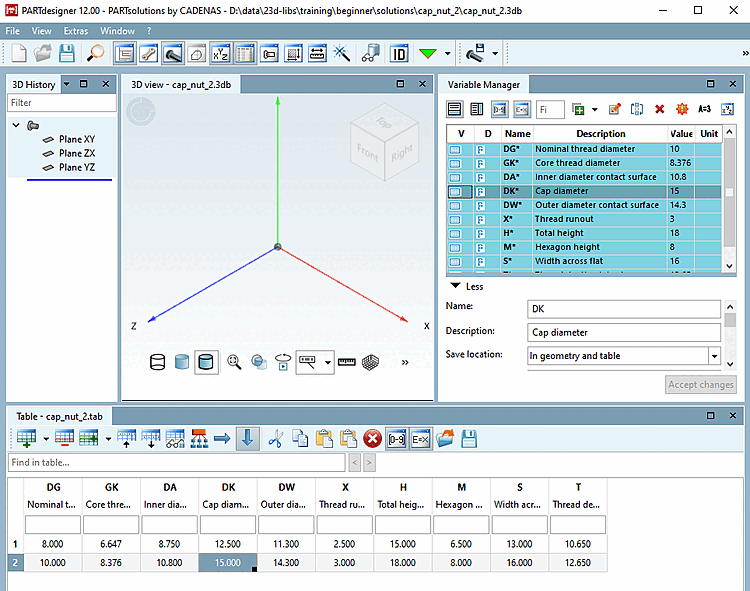
Task: Click red X delete icon in Variable Manager
Action: pos(659,109)
